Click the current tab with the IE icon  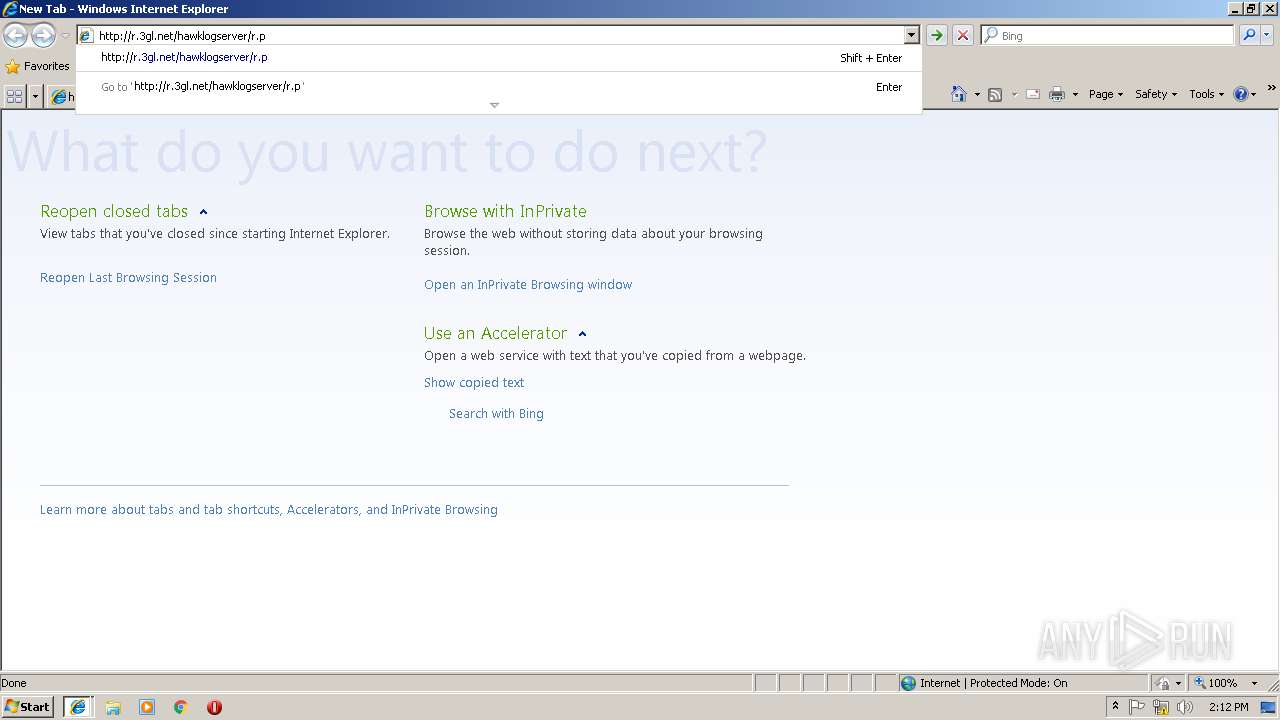click(62, 96)
